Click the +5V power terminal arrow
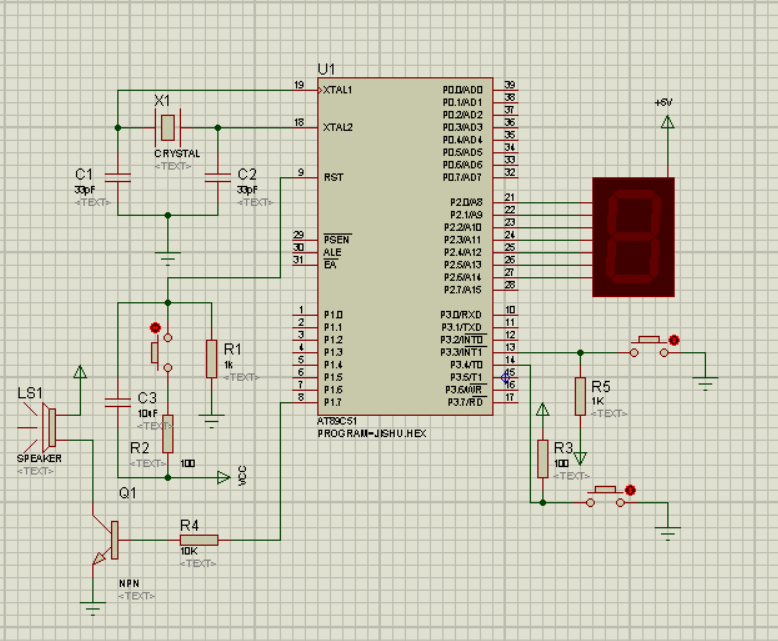The width and height of the screenshot is (778, 641). (667, 122)
